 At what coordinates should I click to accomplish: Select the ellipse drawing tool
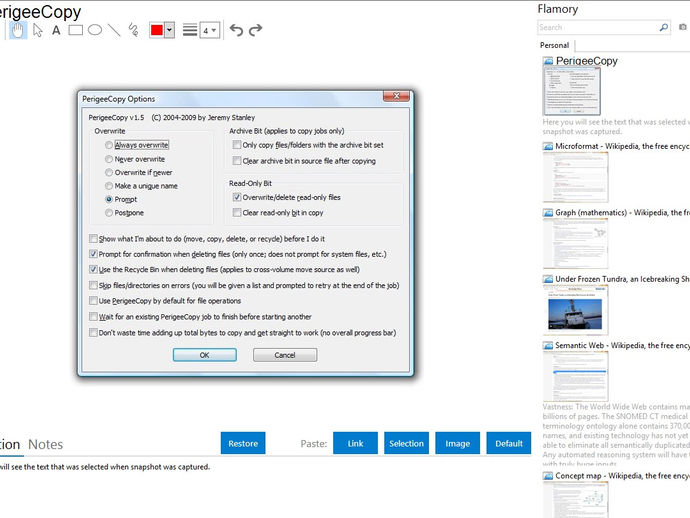pyautogui.click(x=95, y=30)
